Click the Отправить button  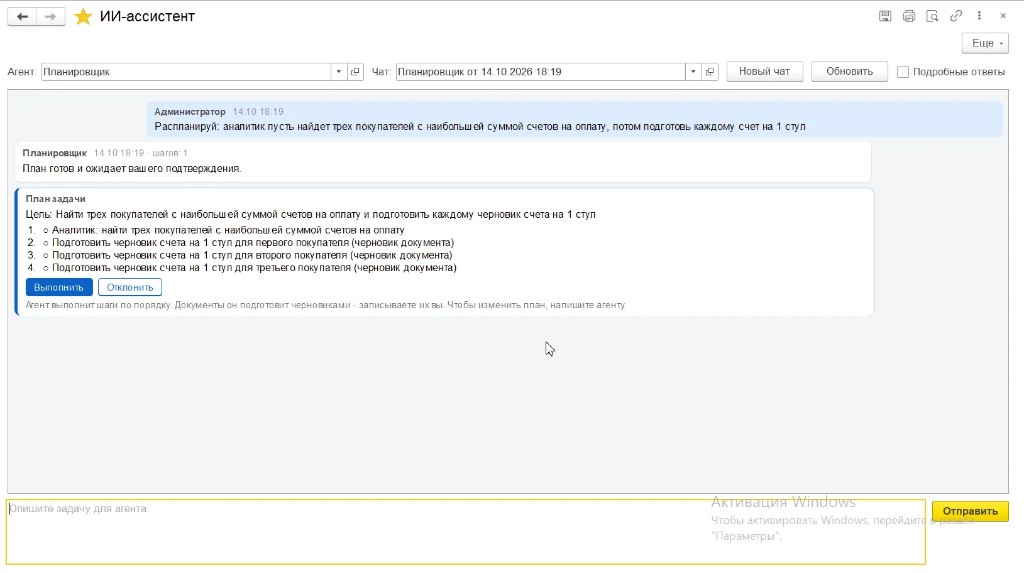tap(970, 511)
